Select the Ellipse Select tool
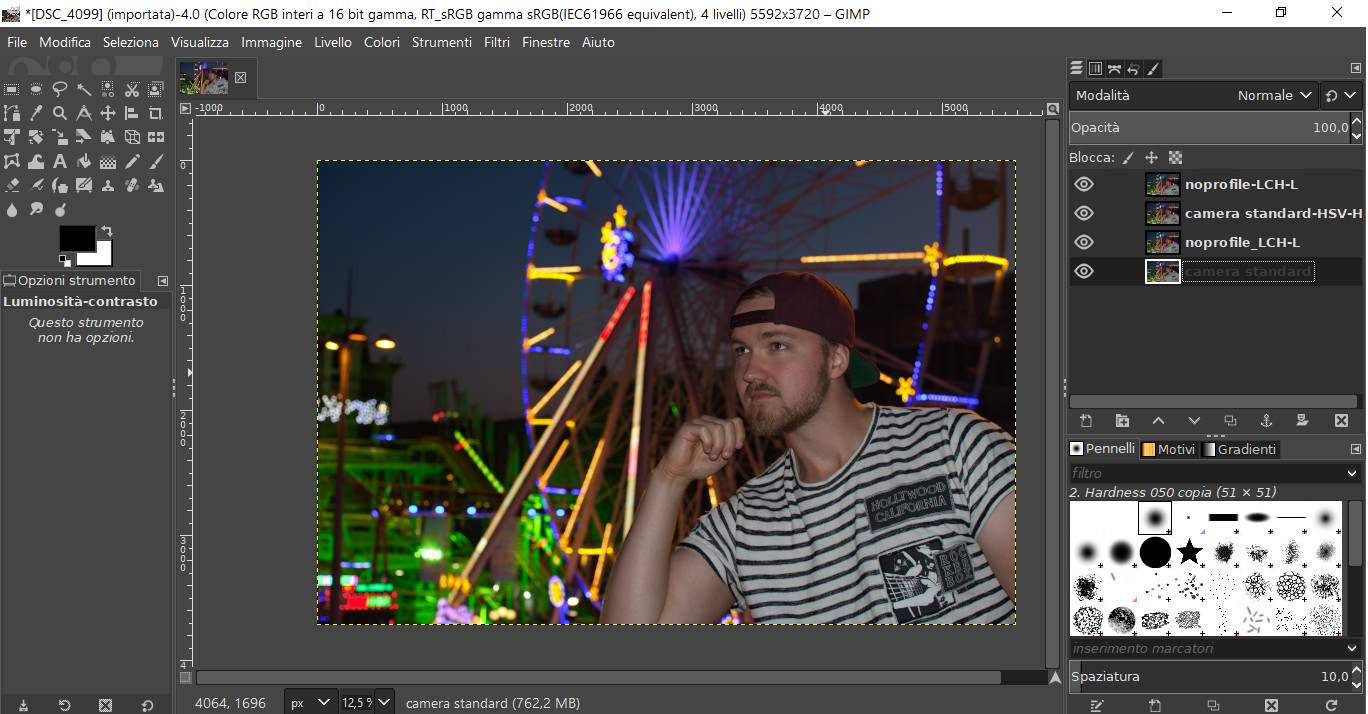The width and height of the screenshot is (1368, 714). 36,89
